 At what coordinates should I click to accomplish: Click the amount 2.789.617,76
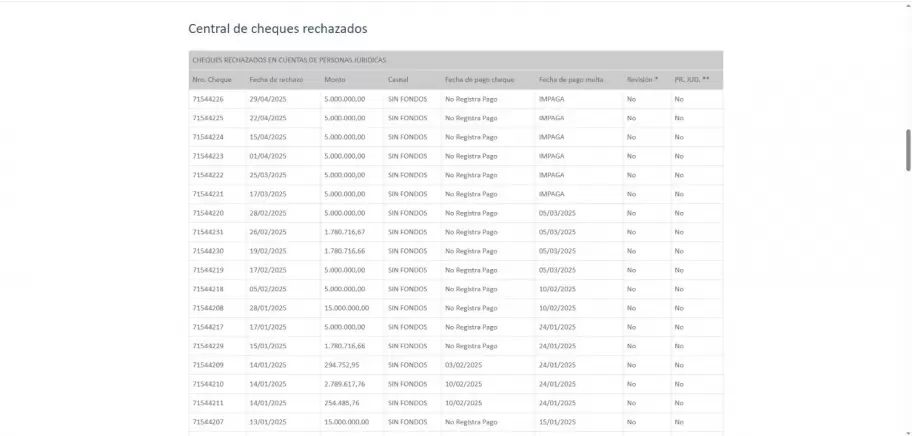[345, 384]
